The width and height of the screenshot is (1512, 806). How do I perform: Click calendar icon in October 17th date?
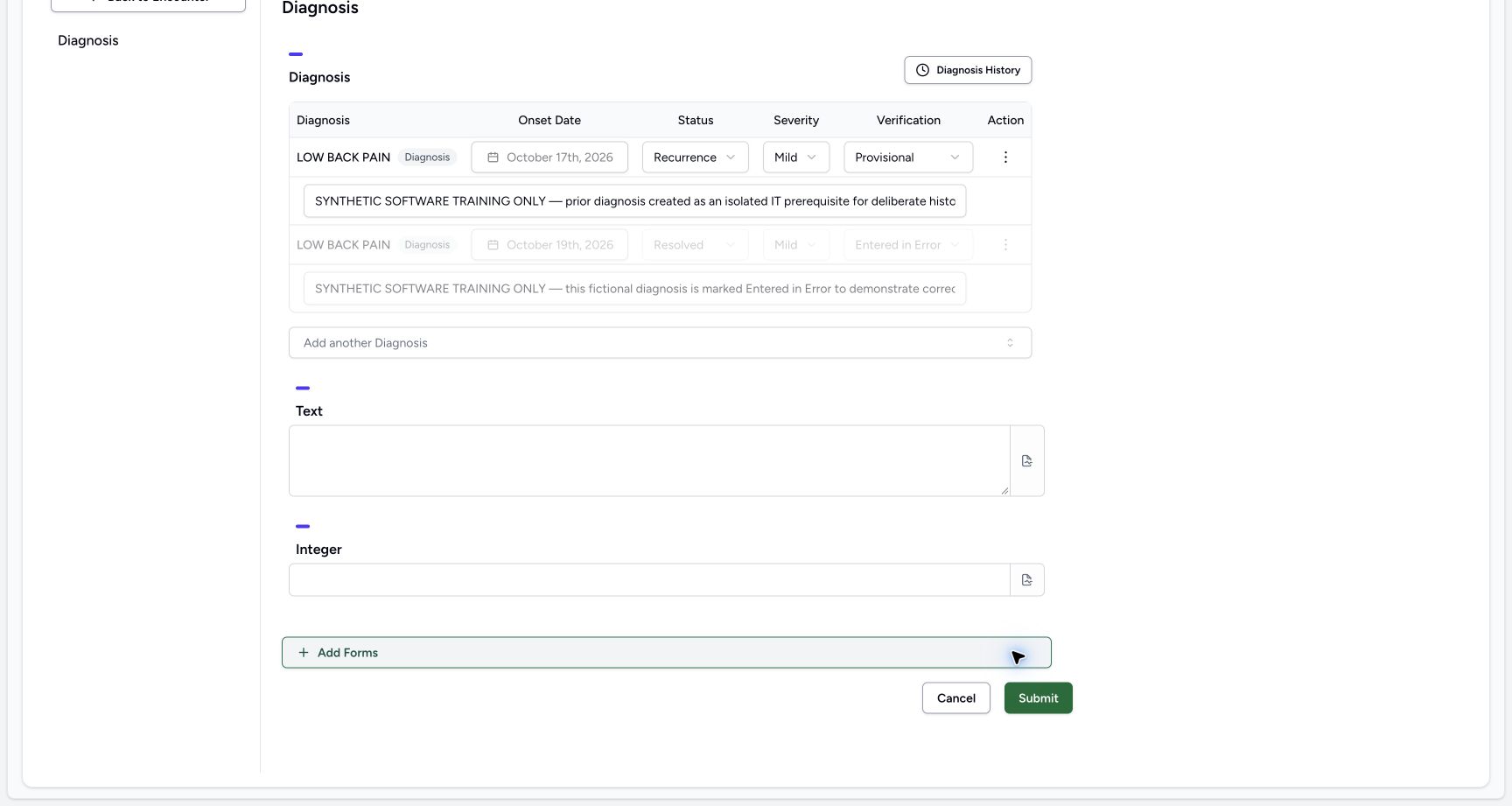pos(493,158)
